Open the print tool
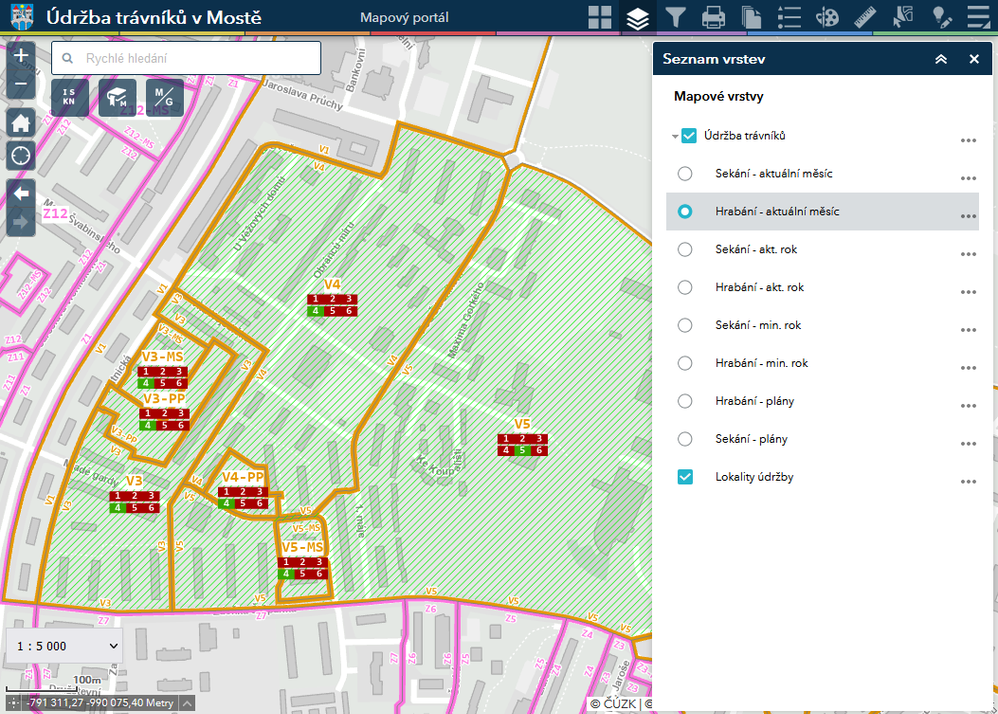Viewport: 998px width, 714px height. pyautogui.click(x=713, y=17)
